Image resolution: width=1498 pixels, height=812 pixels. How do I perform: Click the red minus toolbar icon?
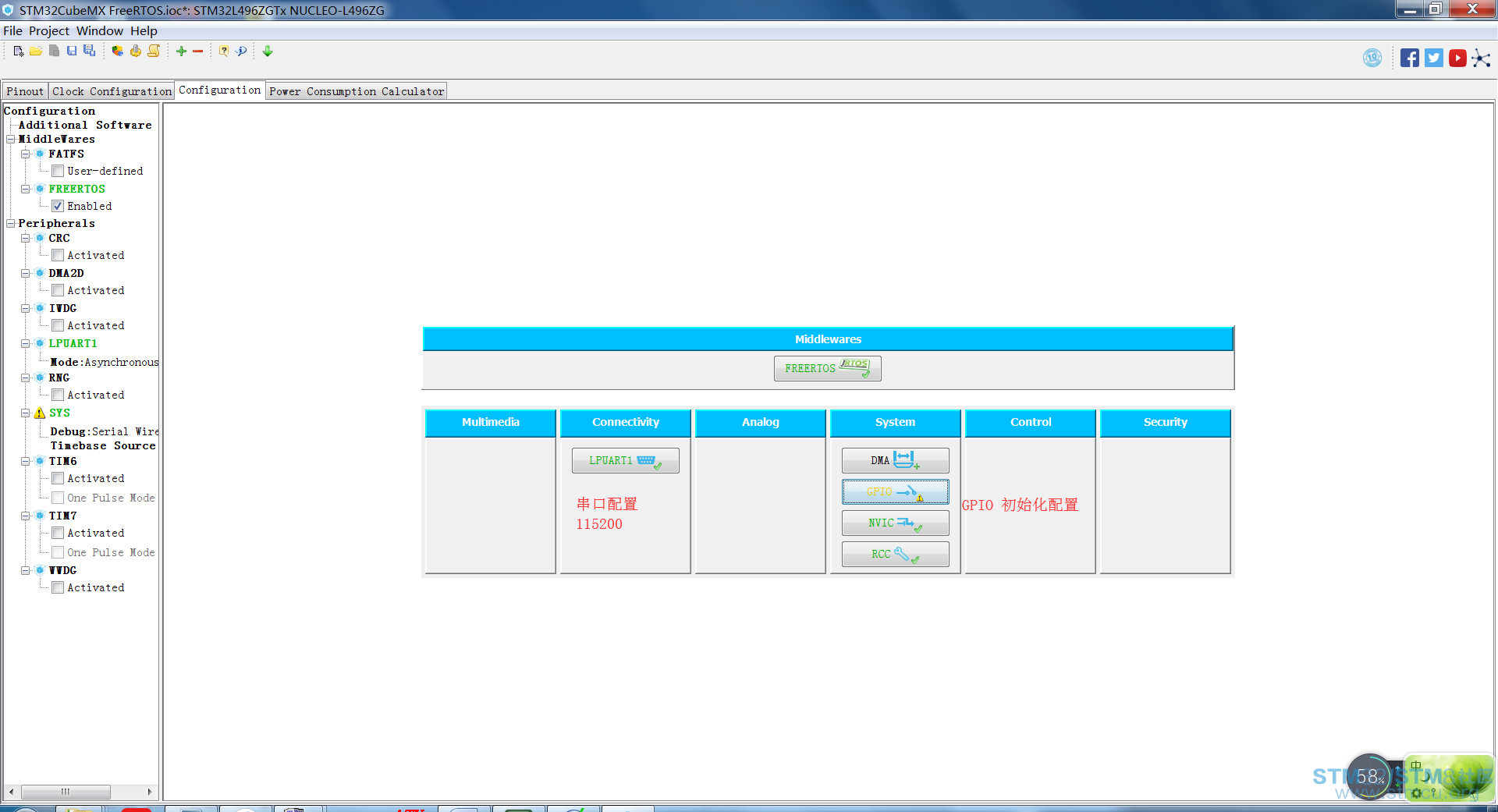pyautogui.click(x=198, y=51)
